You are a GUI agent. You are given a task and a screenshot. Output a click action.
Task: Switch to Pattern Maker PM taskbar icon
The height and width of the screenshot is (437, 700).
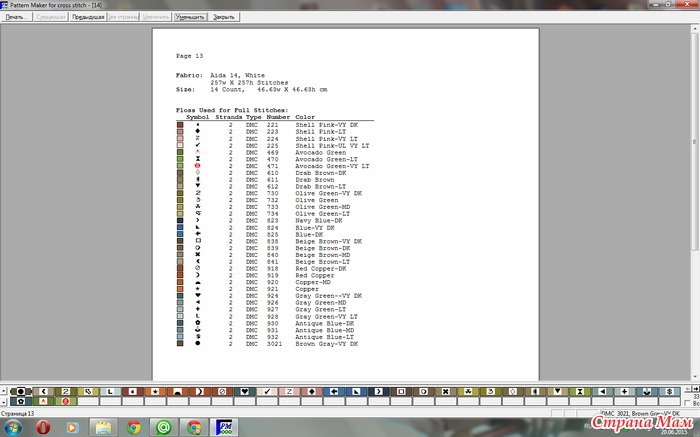224,428
